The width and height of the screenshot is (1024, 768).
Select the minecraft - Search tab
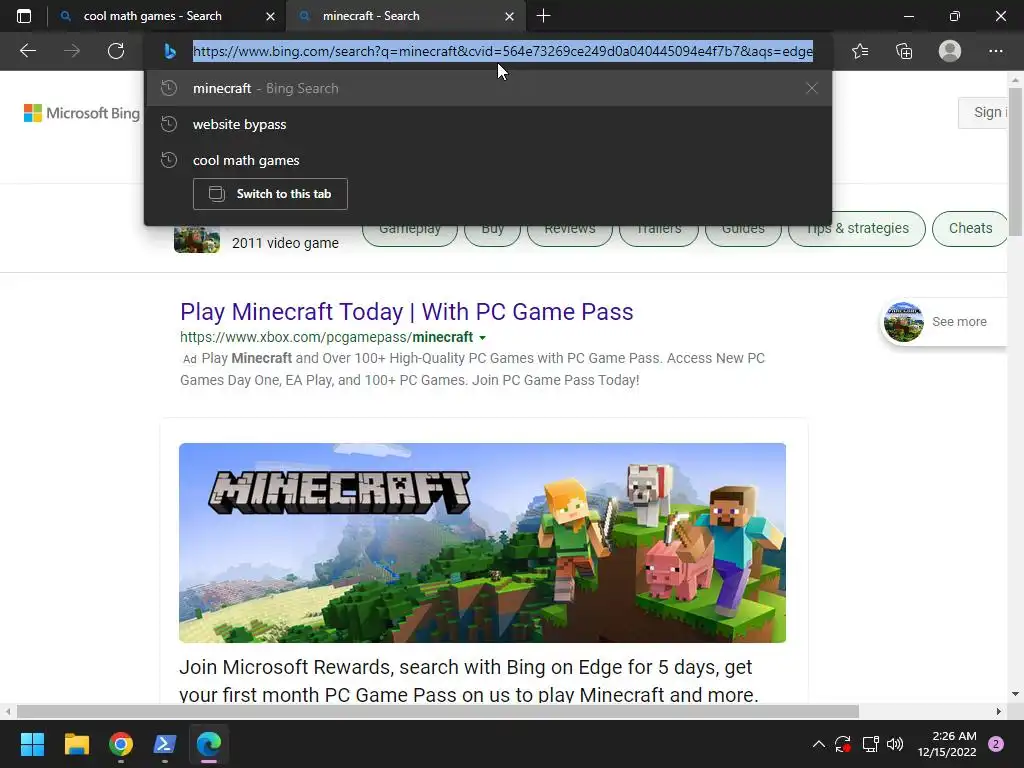point(405,16)
